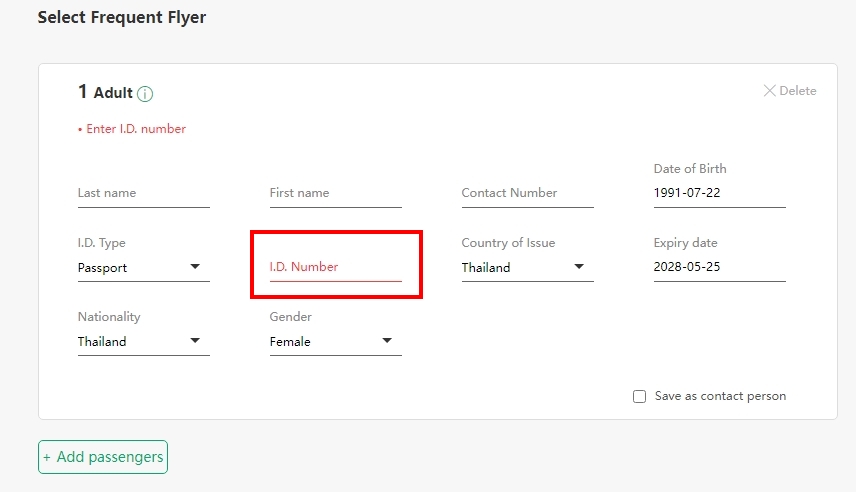Click the plus icon on Add passengers
The width and height of the screenshot is (856, 492).
47,457
